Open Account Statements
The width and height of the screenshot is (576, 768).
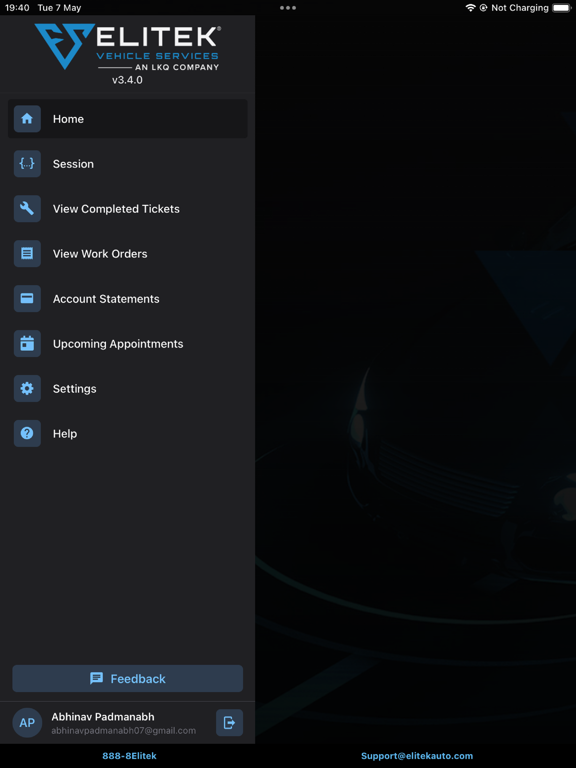[127, 298]
